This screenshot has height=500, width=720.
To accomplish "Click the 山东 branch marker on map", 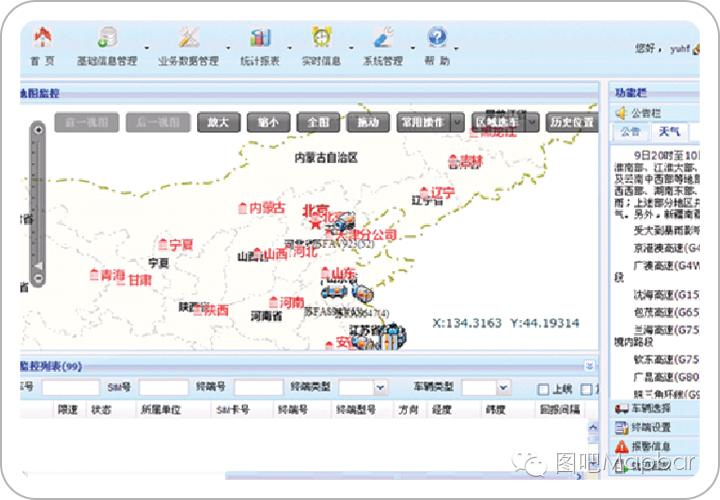I will coord(326,273).
